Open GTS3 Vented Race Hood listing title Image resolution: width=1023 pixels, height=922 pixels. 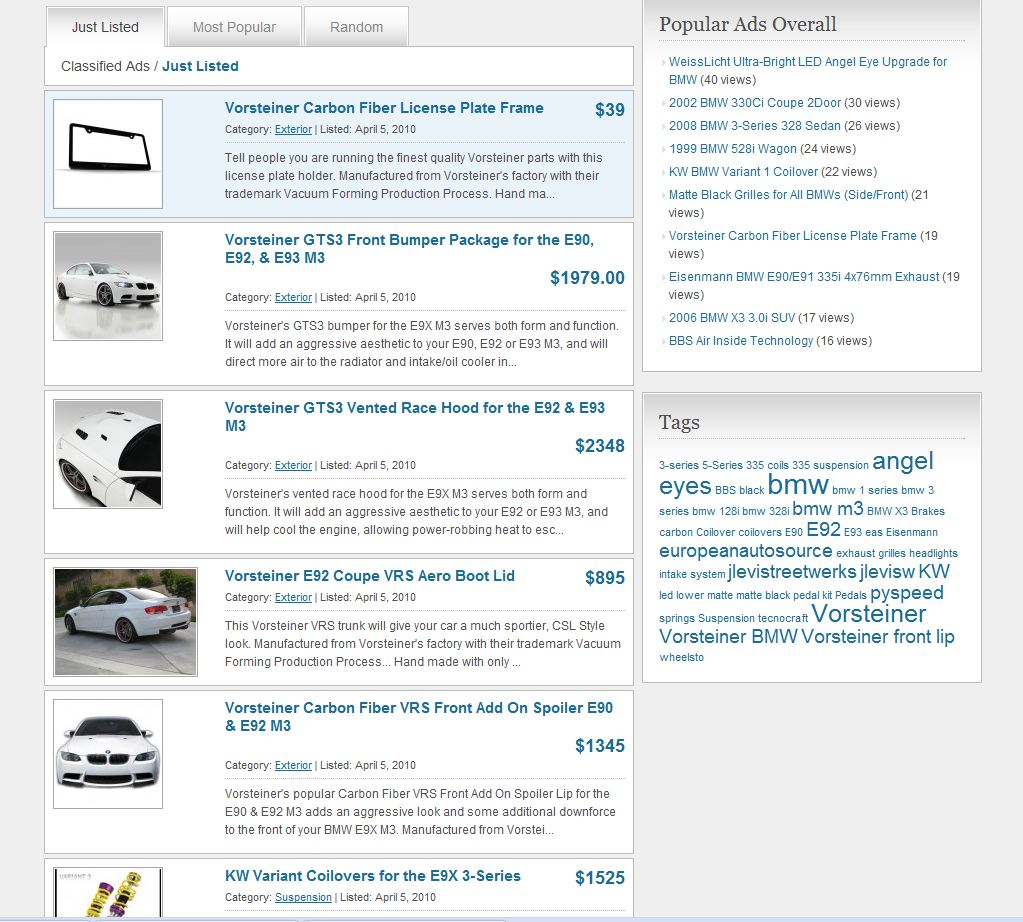pos(415,416)
